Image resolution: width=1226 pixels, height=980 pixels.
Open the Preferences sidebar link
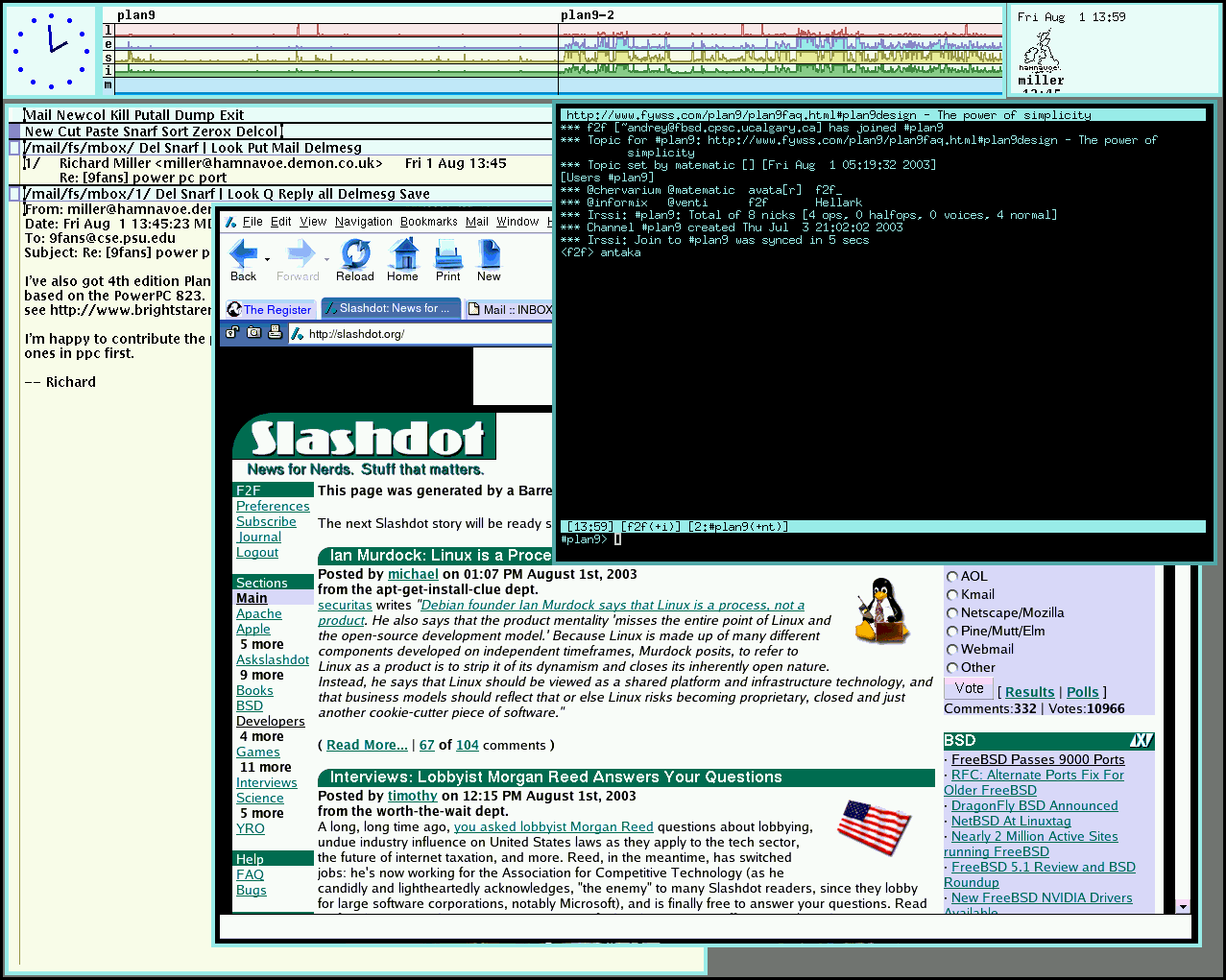click(x=273, y=506)
